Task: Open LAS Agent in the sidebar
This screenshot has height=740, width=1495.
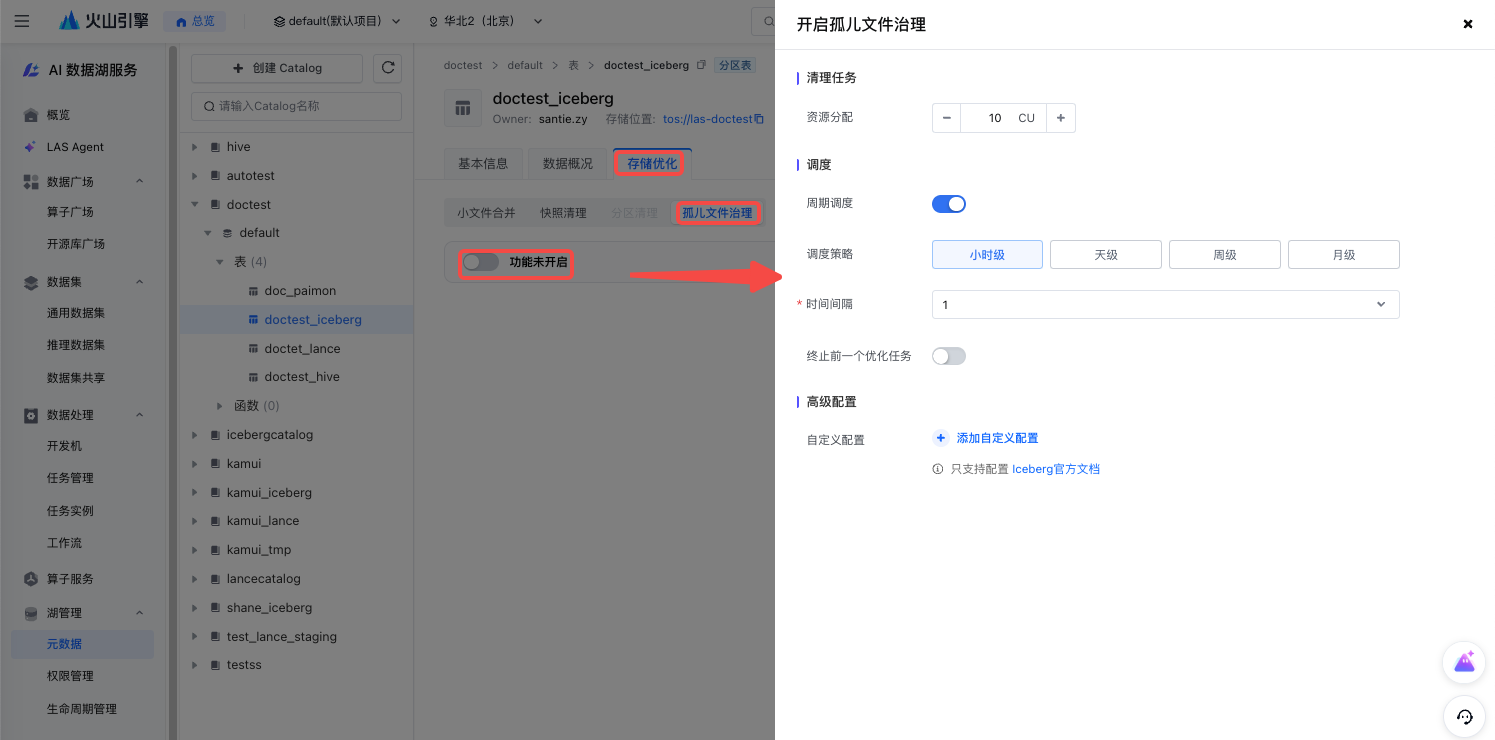Action: [75, 147]
